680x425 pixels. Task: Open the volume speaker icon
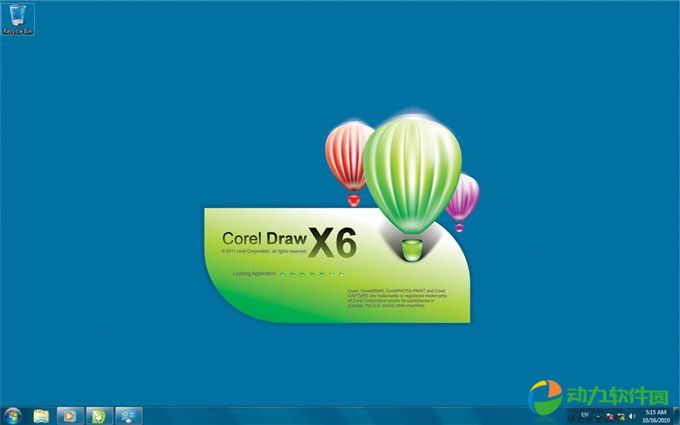tap(632, 415)
